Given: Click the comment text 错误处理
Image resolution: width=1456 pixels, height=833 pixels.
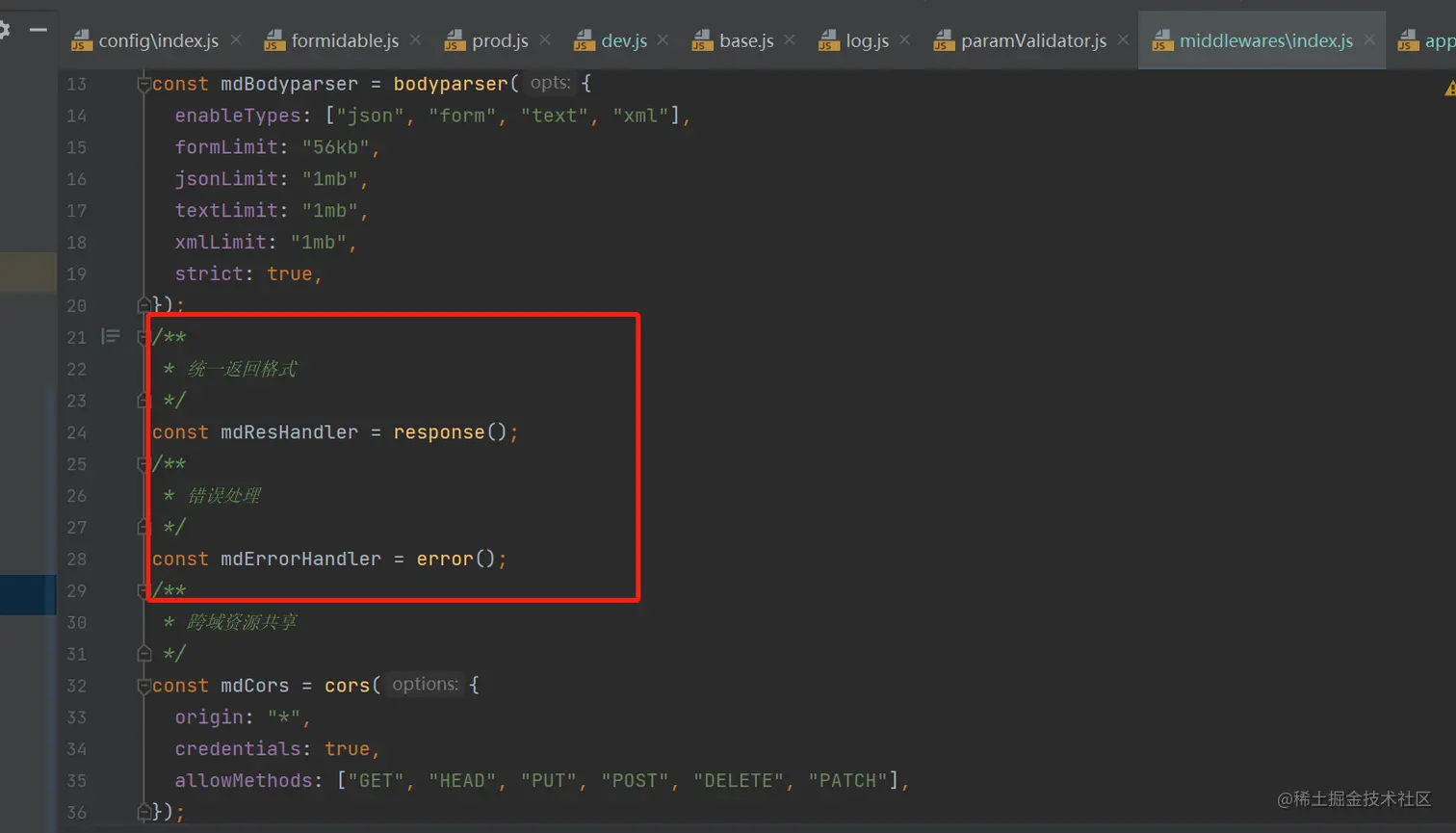Looking at the screenshot, I should coord(223,496).
